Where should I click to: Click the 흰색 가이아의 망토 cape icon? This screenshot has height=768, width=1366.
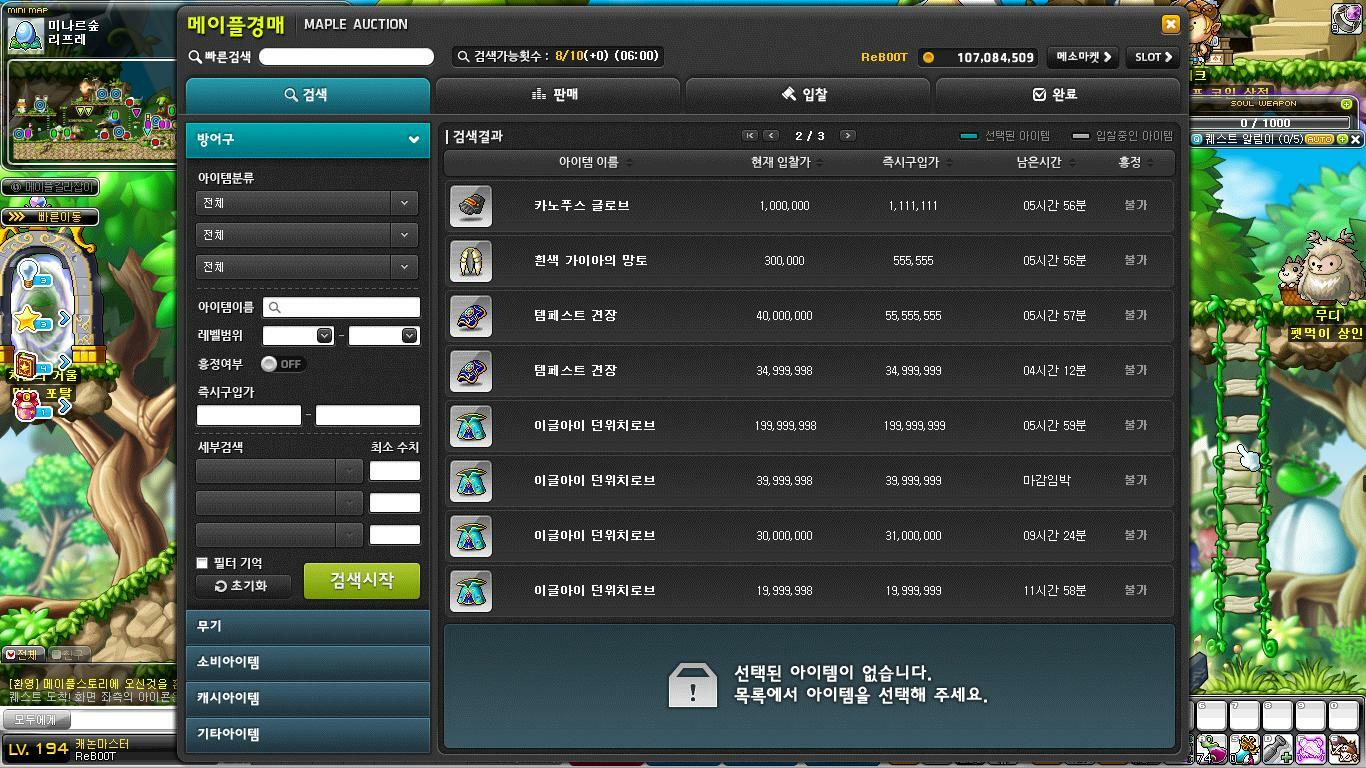[471, 261]
